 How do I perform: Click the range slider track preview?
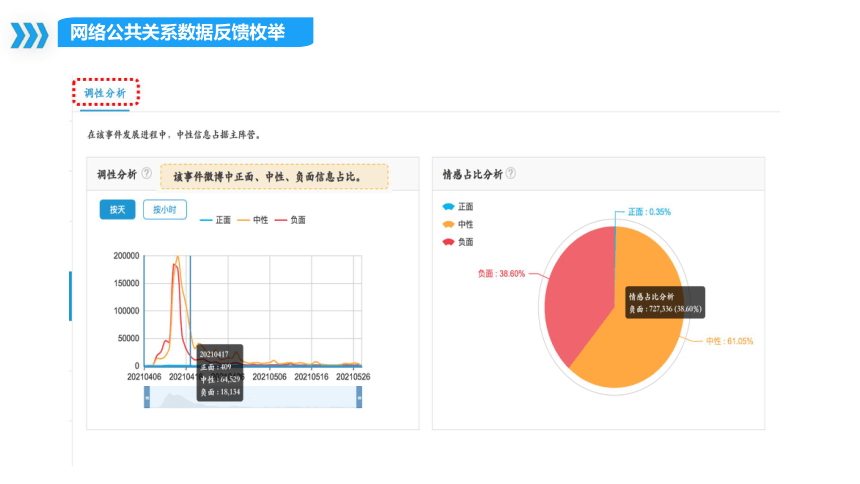coord(253,397)
